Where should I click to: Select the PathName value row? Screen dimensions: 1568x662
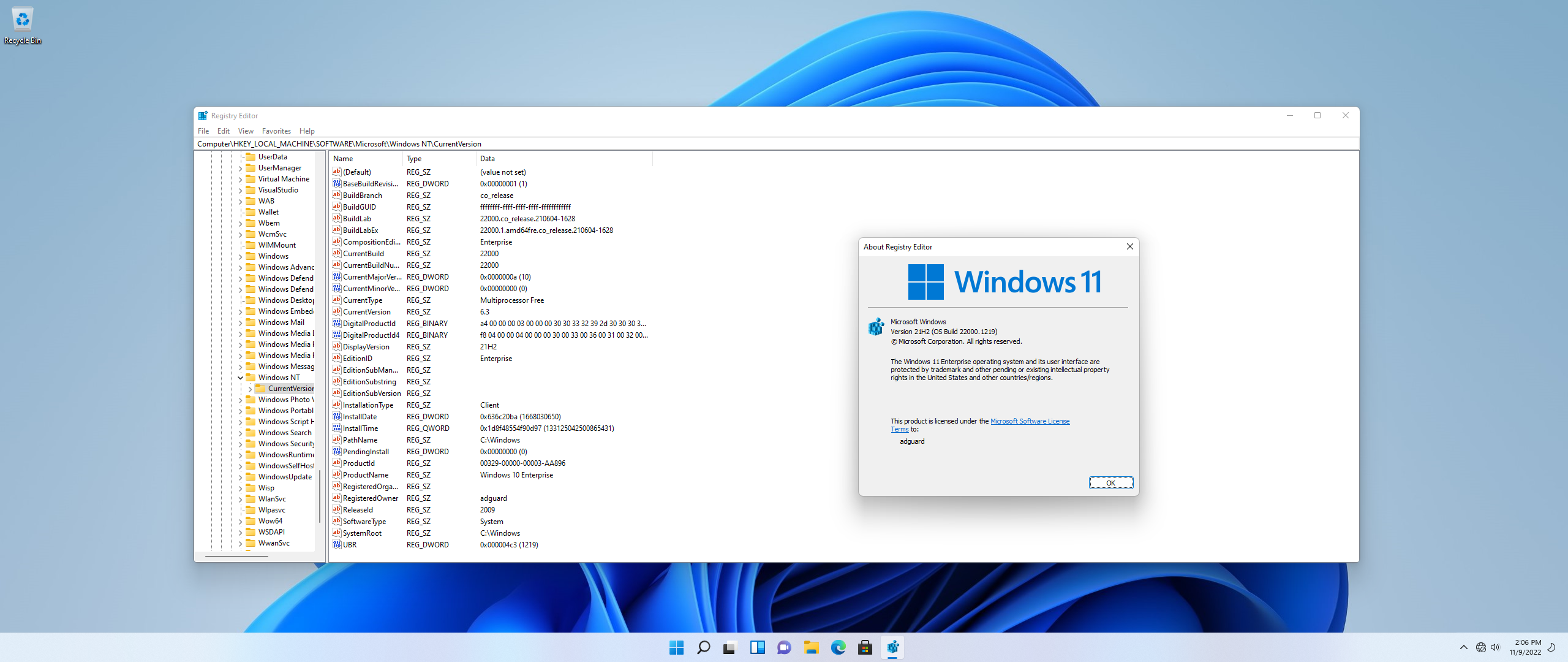pyautogui.click(x=490, y=439)
